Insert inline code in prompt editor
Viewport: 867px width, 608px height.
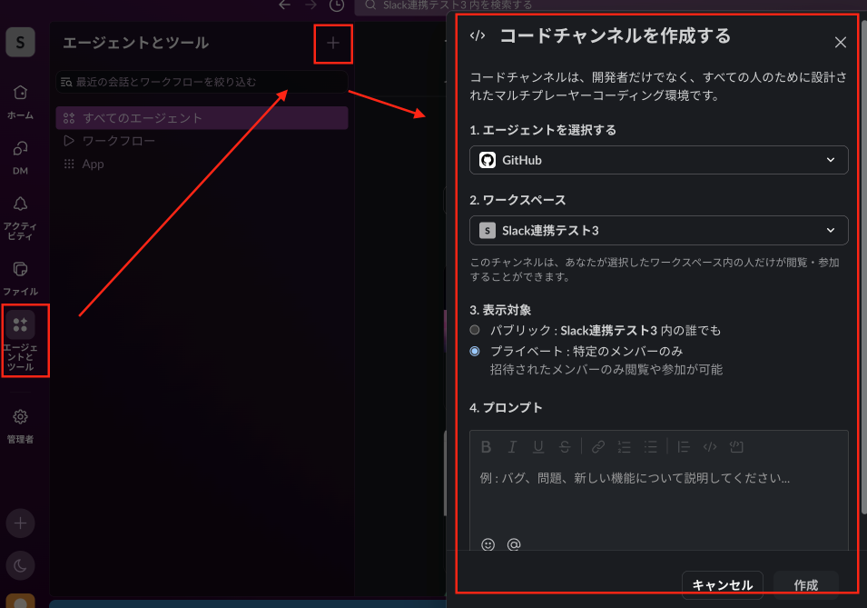(x=710, y=447)
